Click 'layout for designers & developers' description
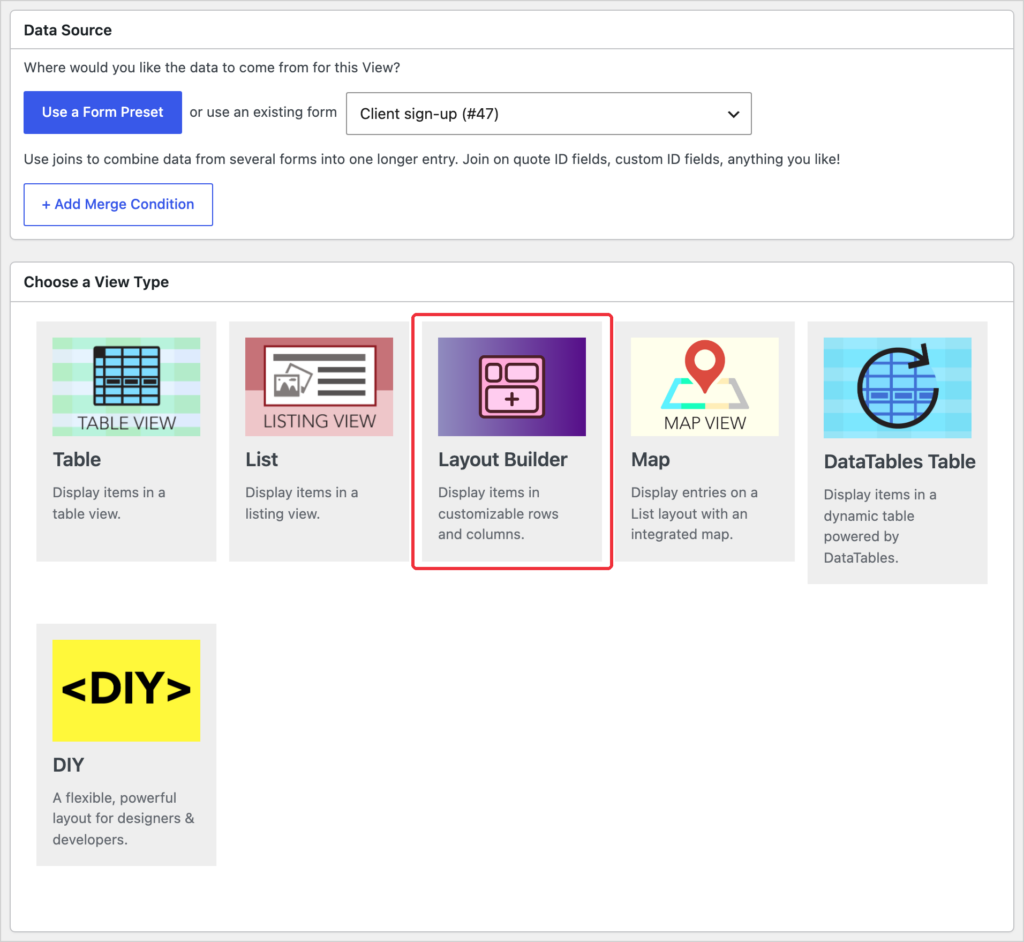Screen dimensions: 1024x942 pos(123,829)
